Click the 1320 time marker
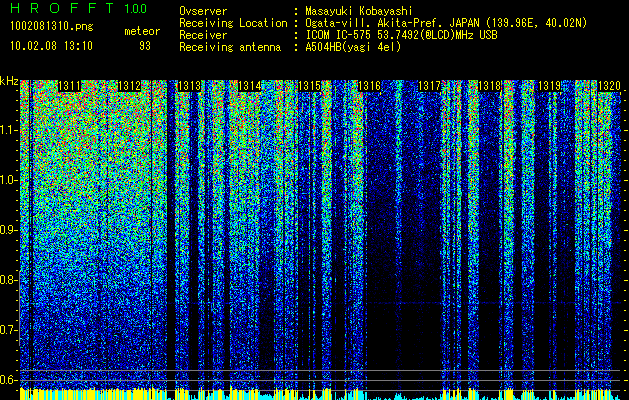Viewport: 629px width, 400px height. [609, 86]
